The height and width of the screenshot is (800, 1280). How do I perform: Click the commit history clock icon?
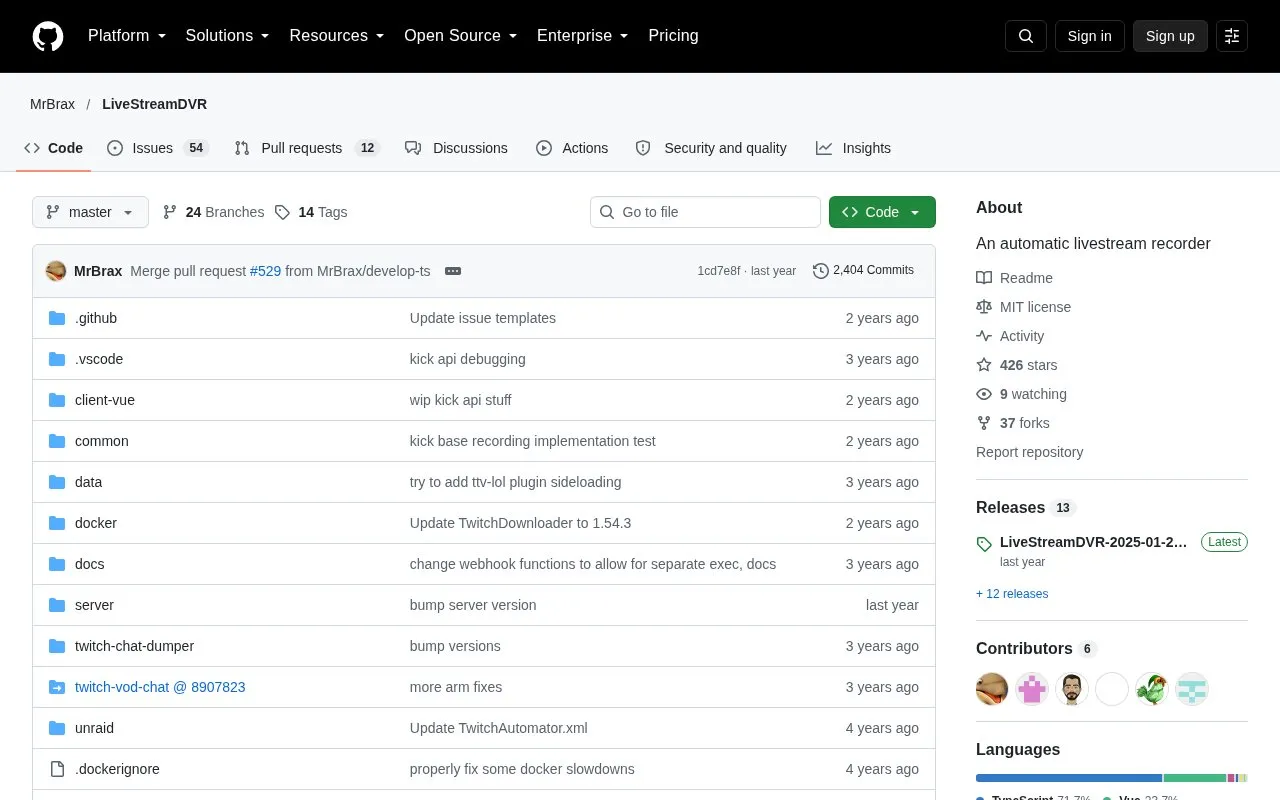[821, 271]
